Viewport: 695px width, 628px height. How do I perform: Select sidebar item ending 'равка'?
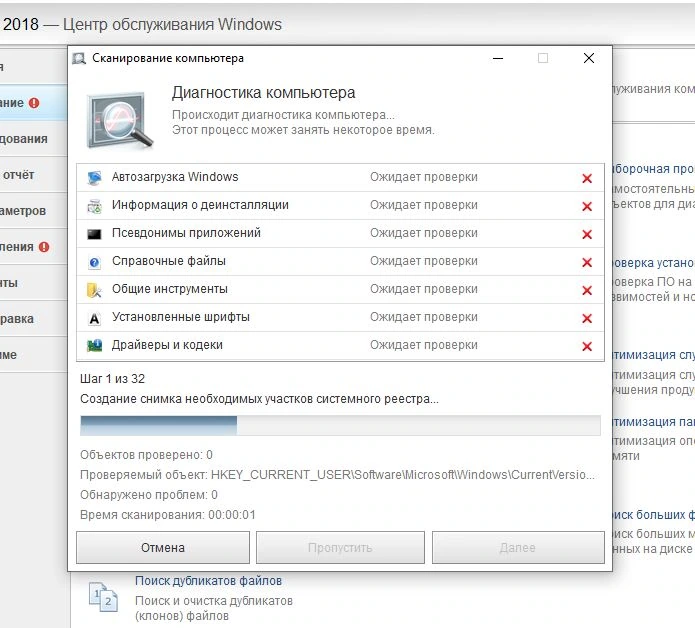tap(33, 319)
